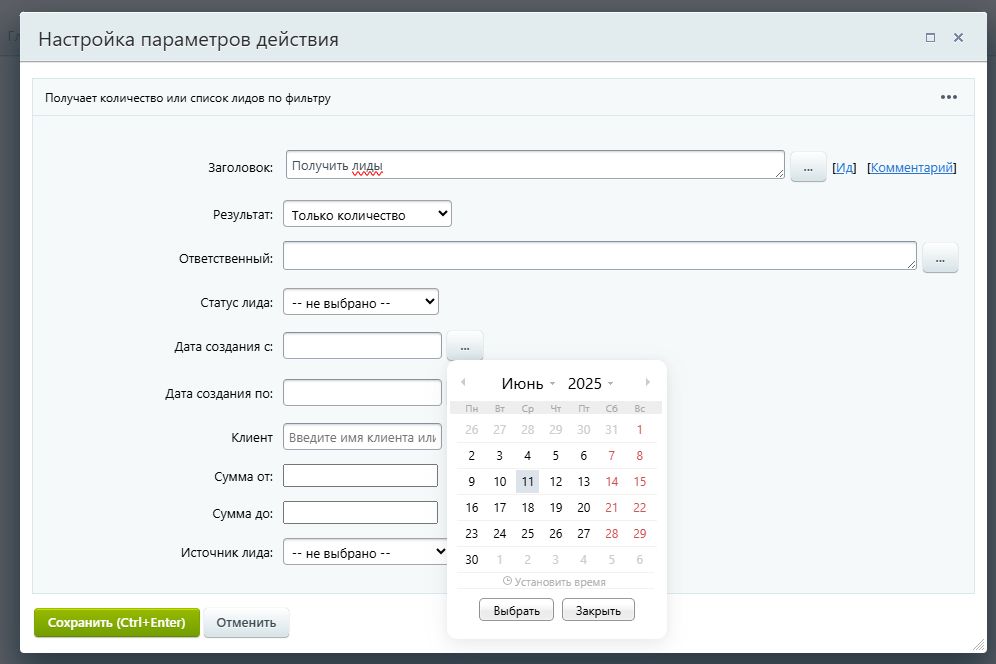This screenshot has height=664, width=996.
Task: Click the Ид link
Action: (x=844, y=168)
